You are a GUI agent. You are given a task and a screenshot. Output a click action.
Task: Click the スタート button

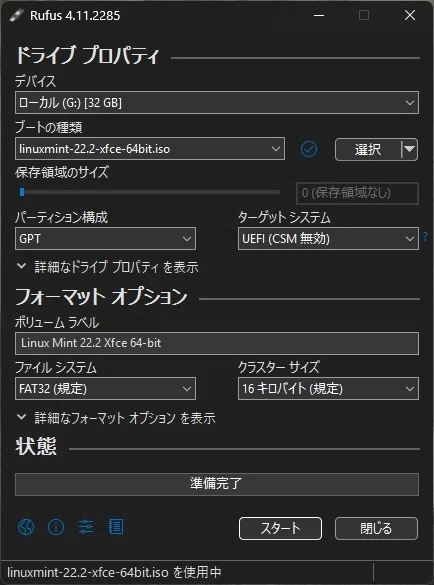[280, 528]
